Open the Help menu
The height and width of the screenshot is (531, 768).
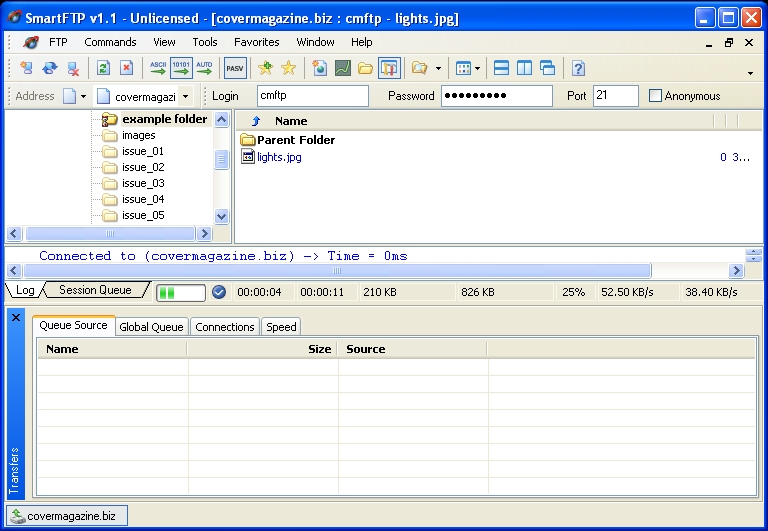pyautogui.click(x=361, y=42)
